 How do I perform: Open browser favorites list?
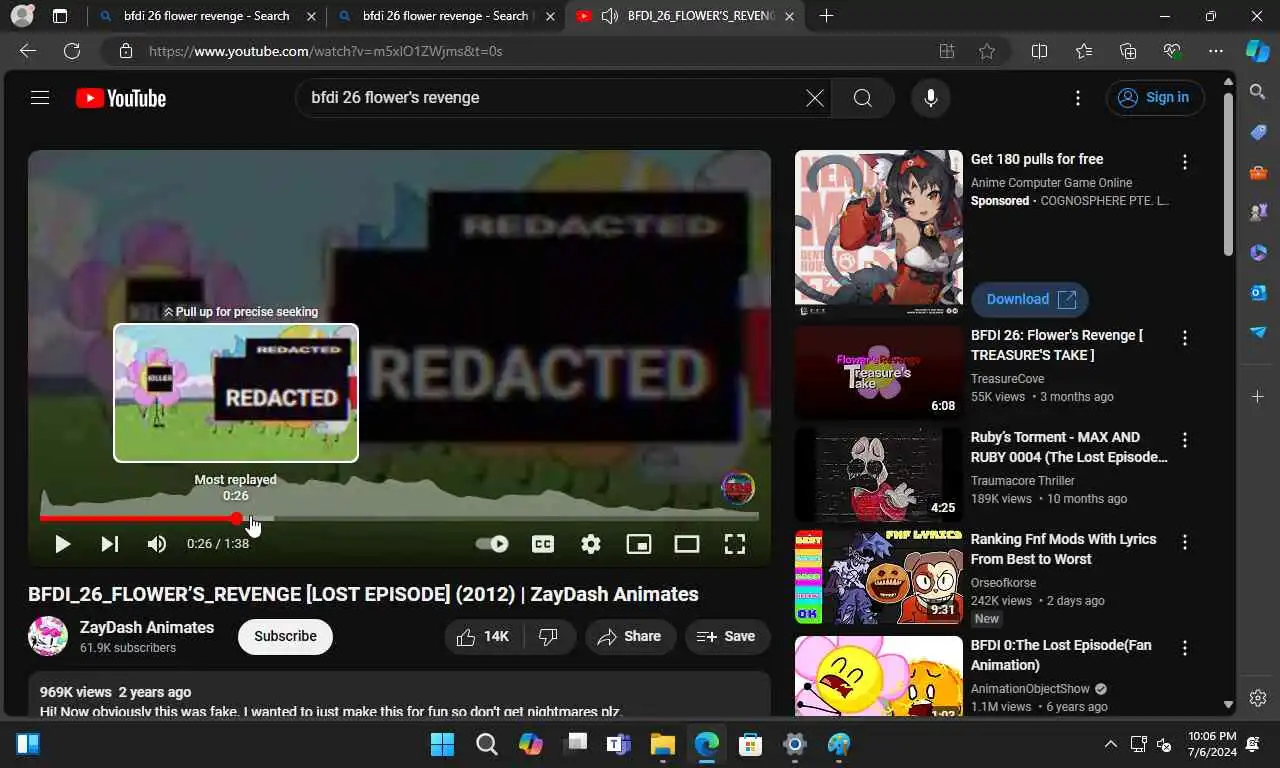1084,51
